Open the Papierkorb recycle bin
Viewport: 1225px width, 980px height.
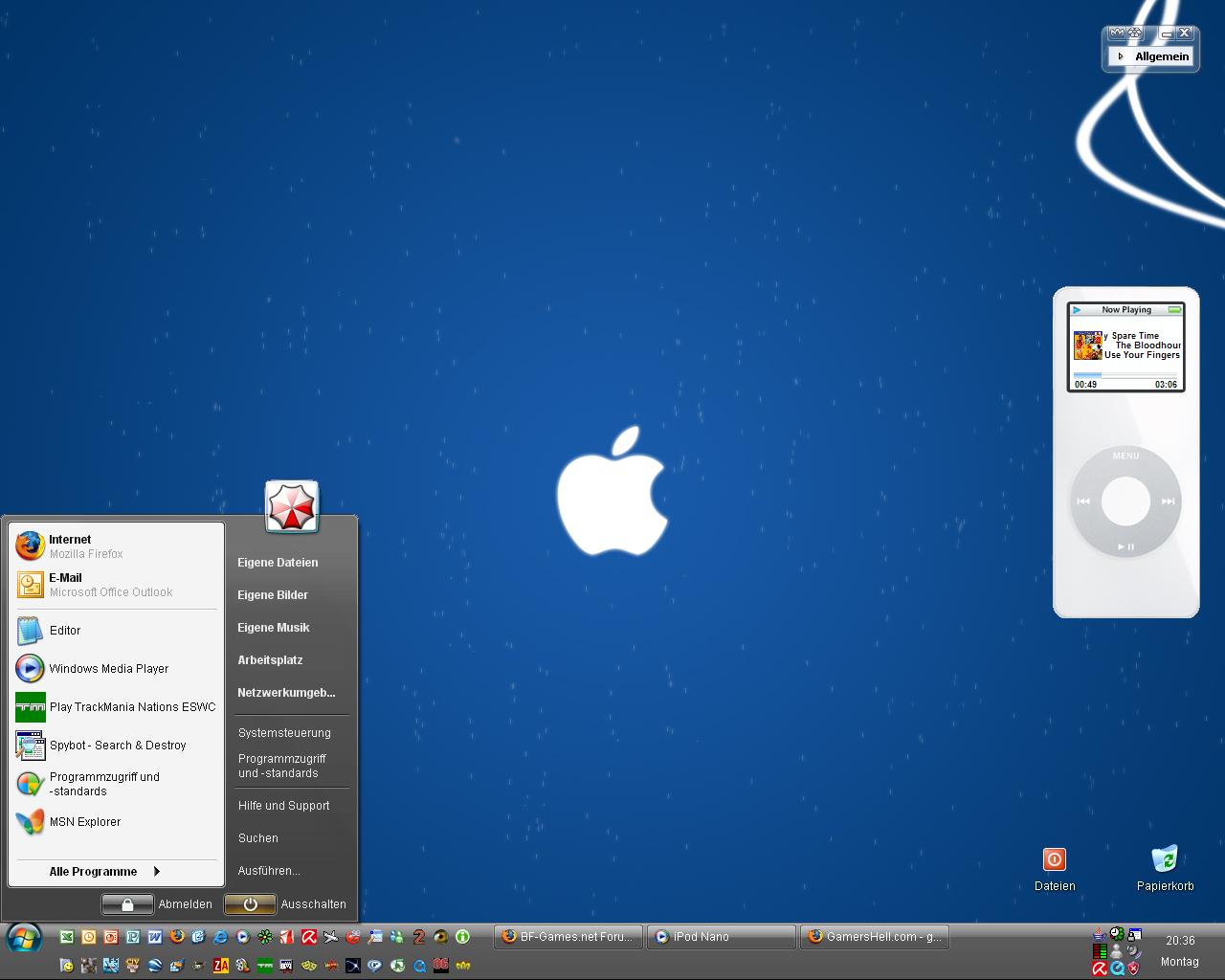tap(1165, 869)
